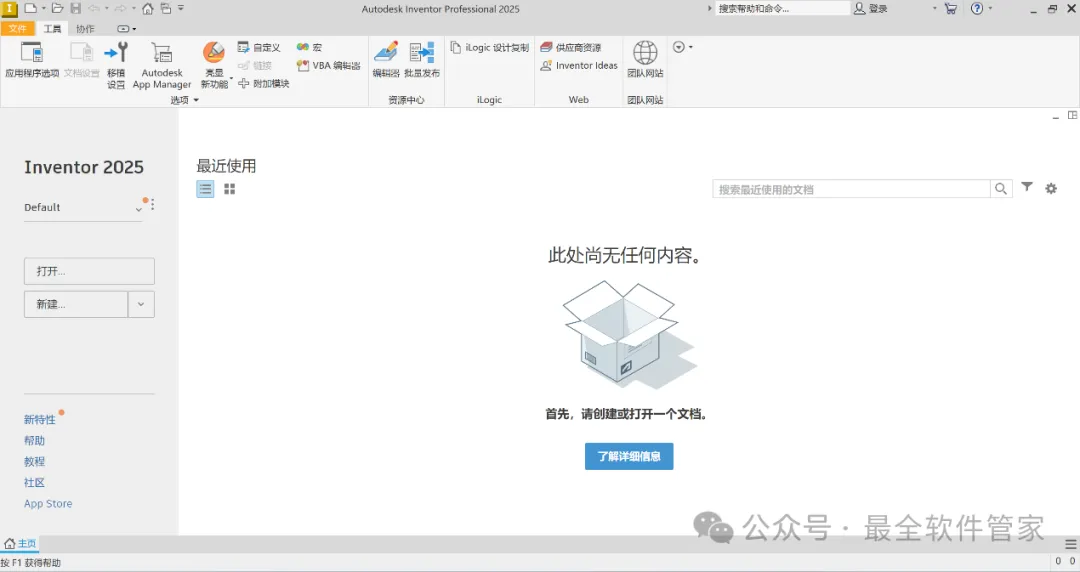Screen dimensions: 1080x572
Task: Click the 打开... (Open) button
Action: 90,271
